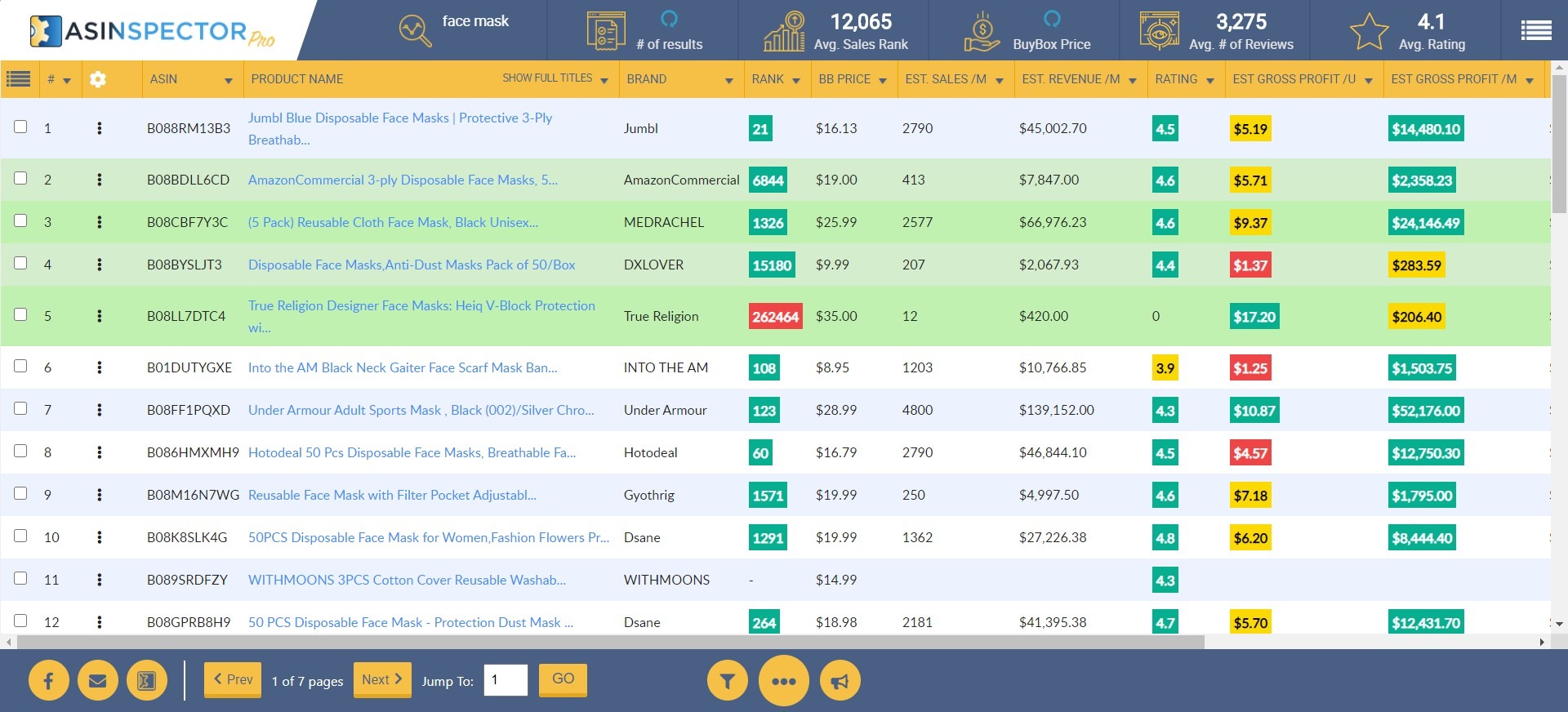Open row actions dots for B08CBF7Y3C
This screenshot has width=1568, height=712.
pyautogui.click(x=100, y=222)
